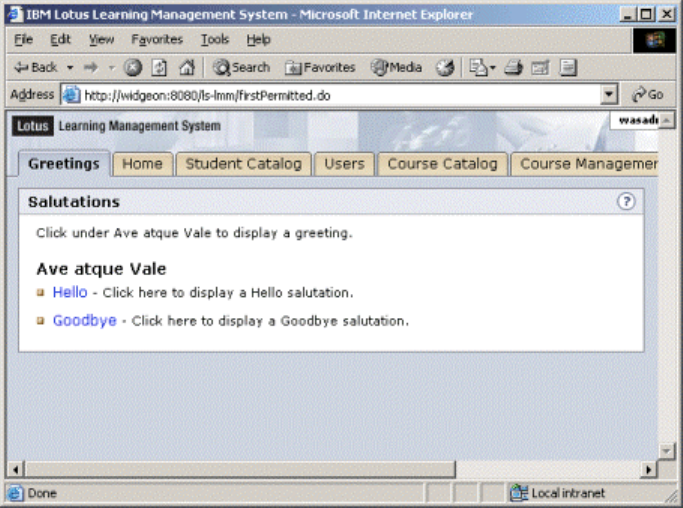
Task: Click the vertical scrollbar up arrow
Action: click(x=666, y=121)
